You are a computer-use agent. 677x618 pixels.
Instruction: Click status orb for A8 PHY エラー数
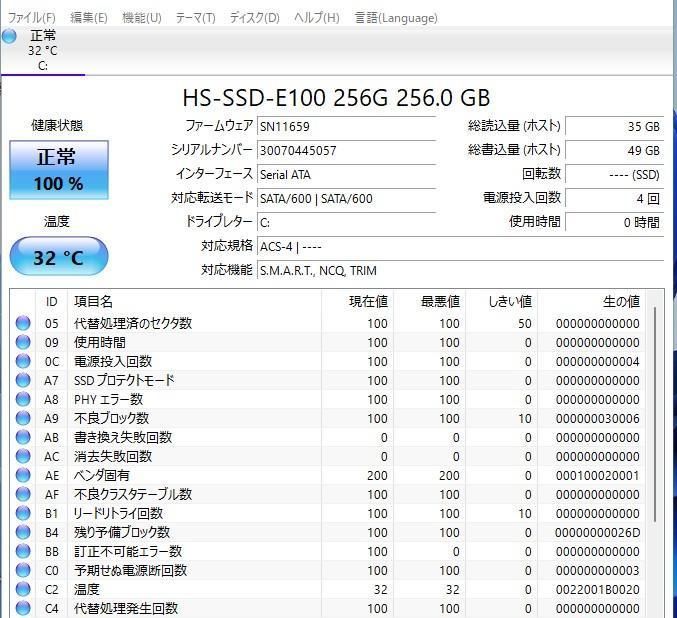[23, 399]
